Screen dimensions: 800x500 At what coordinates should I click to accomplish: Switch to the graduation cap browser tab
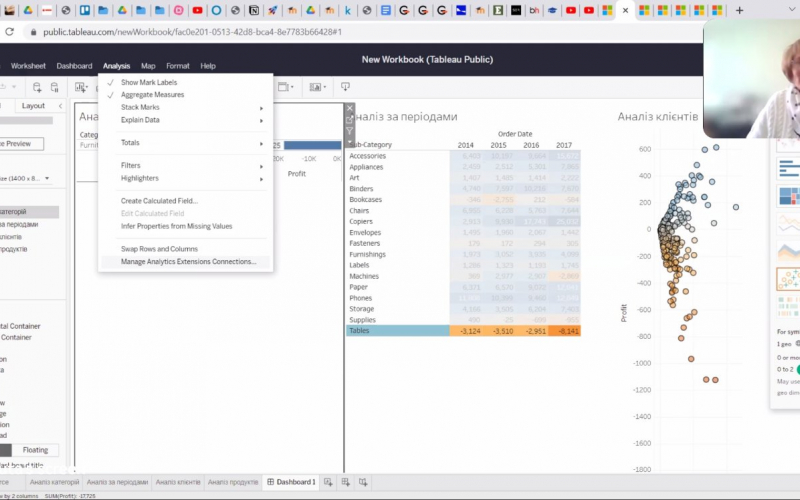coord(553,10)
